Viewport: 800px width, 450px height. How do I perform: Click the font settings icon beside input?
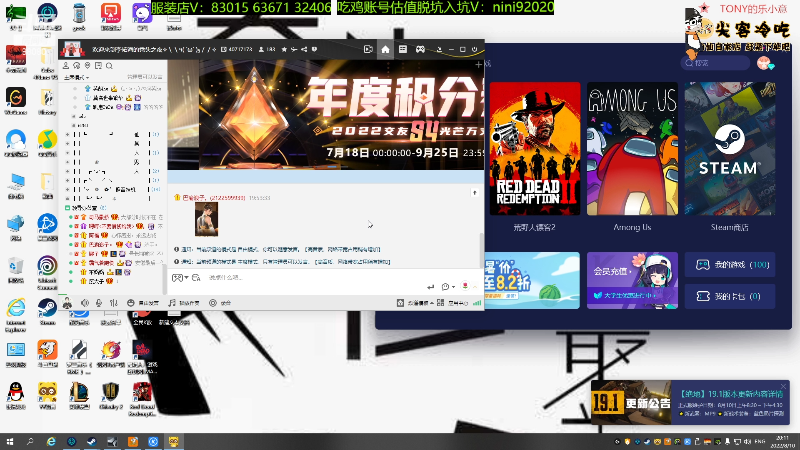[x=196, y=278]
